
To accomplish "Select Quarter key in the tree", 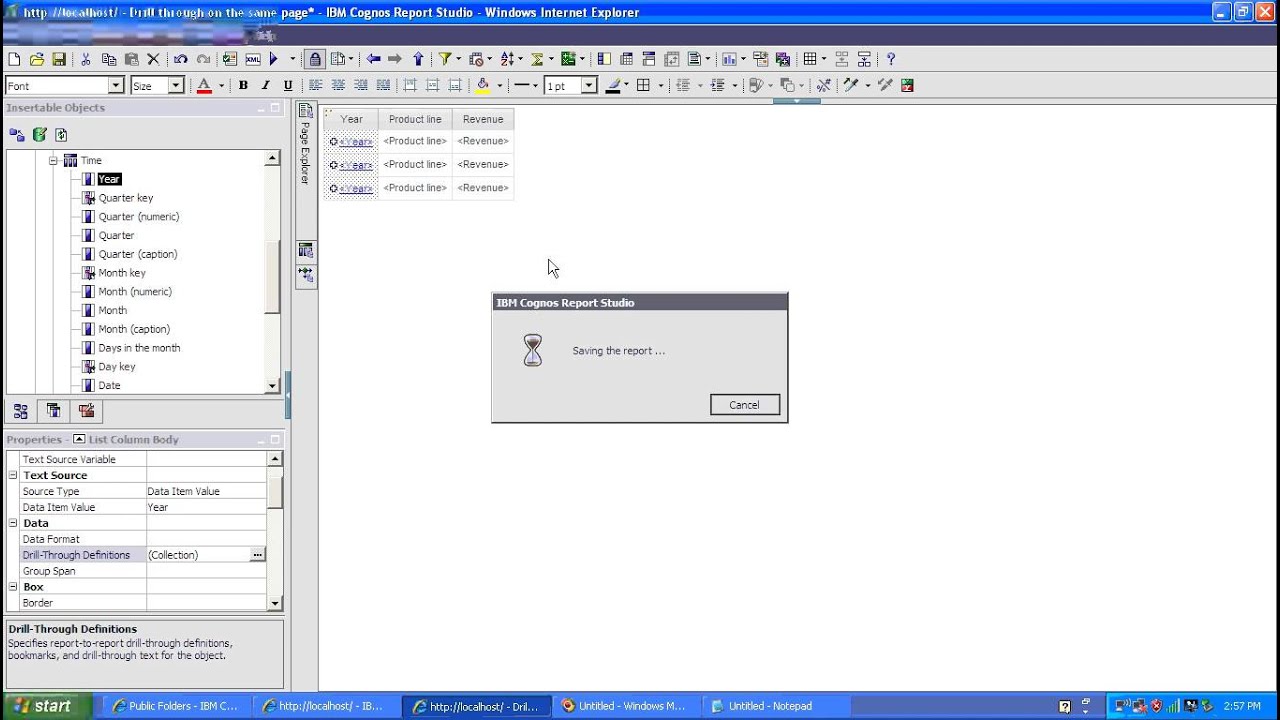I will (126, 198).
